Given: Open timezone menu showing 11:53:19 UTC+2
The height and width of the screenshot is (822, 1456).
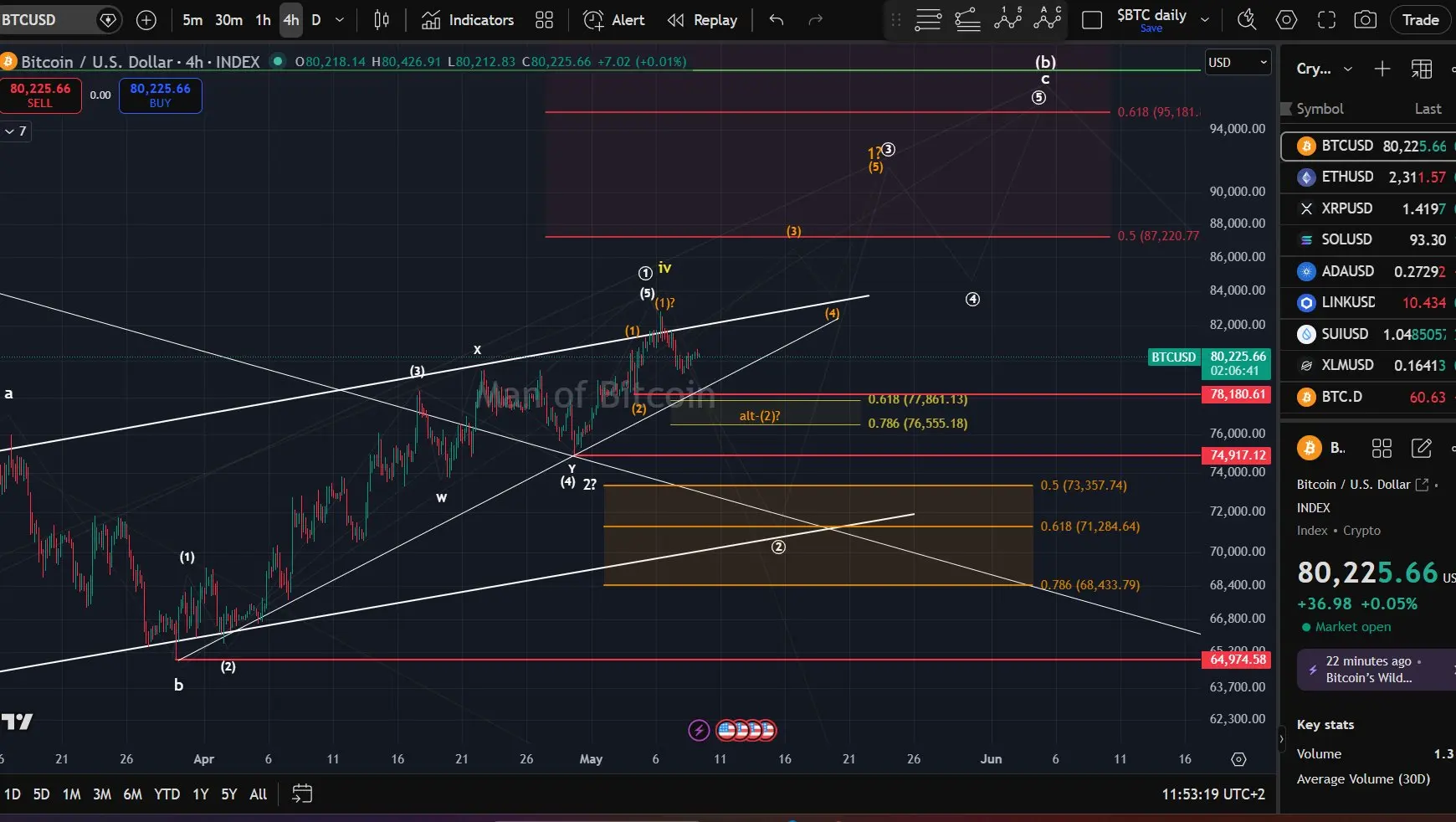Looking at the screenshot, I should 1213,794.
